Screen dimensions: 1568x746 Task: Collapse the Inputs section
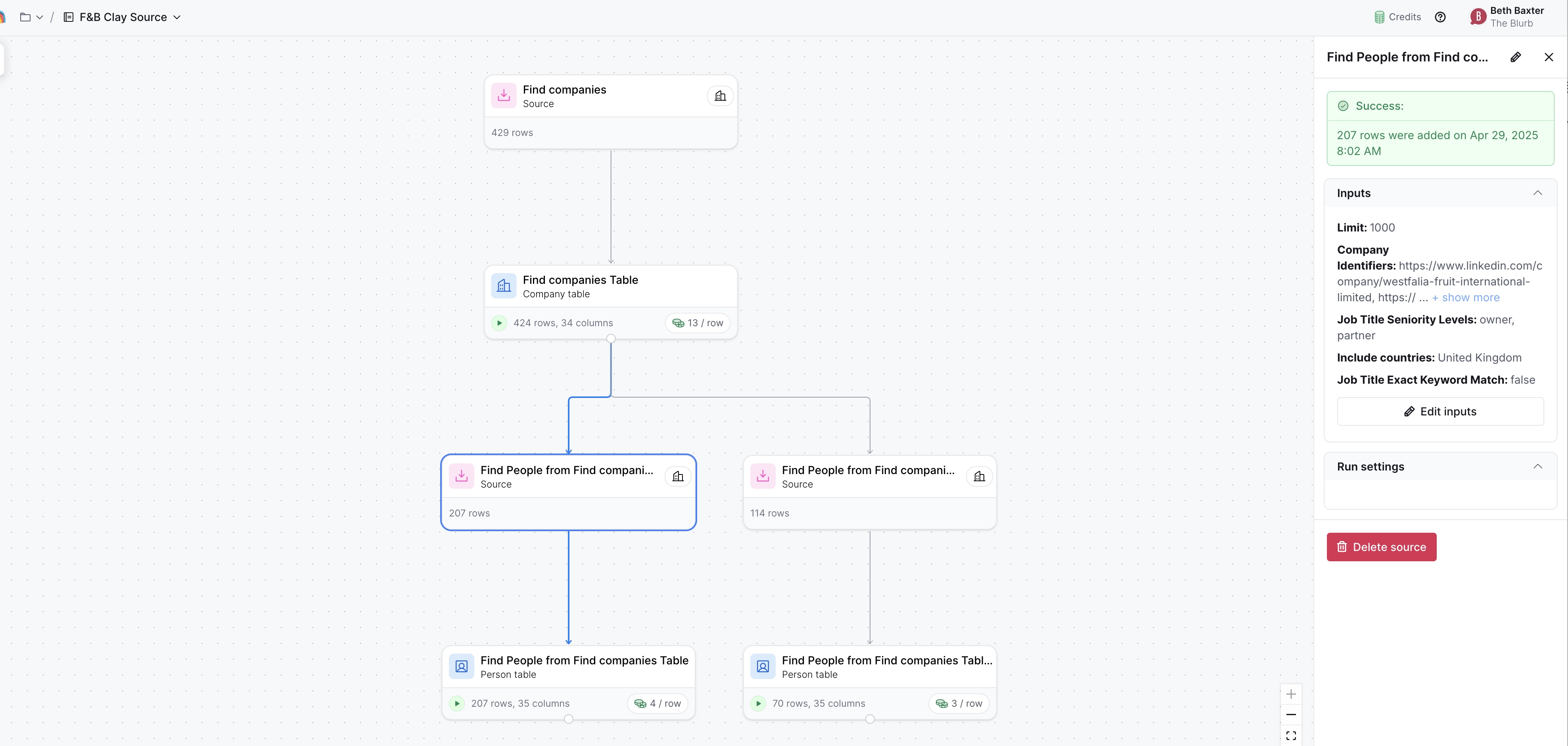pos(1537,193)
